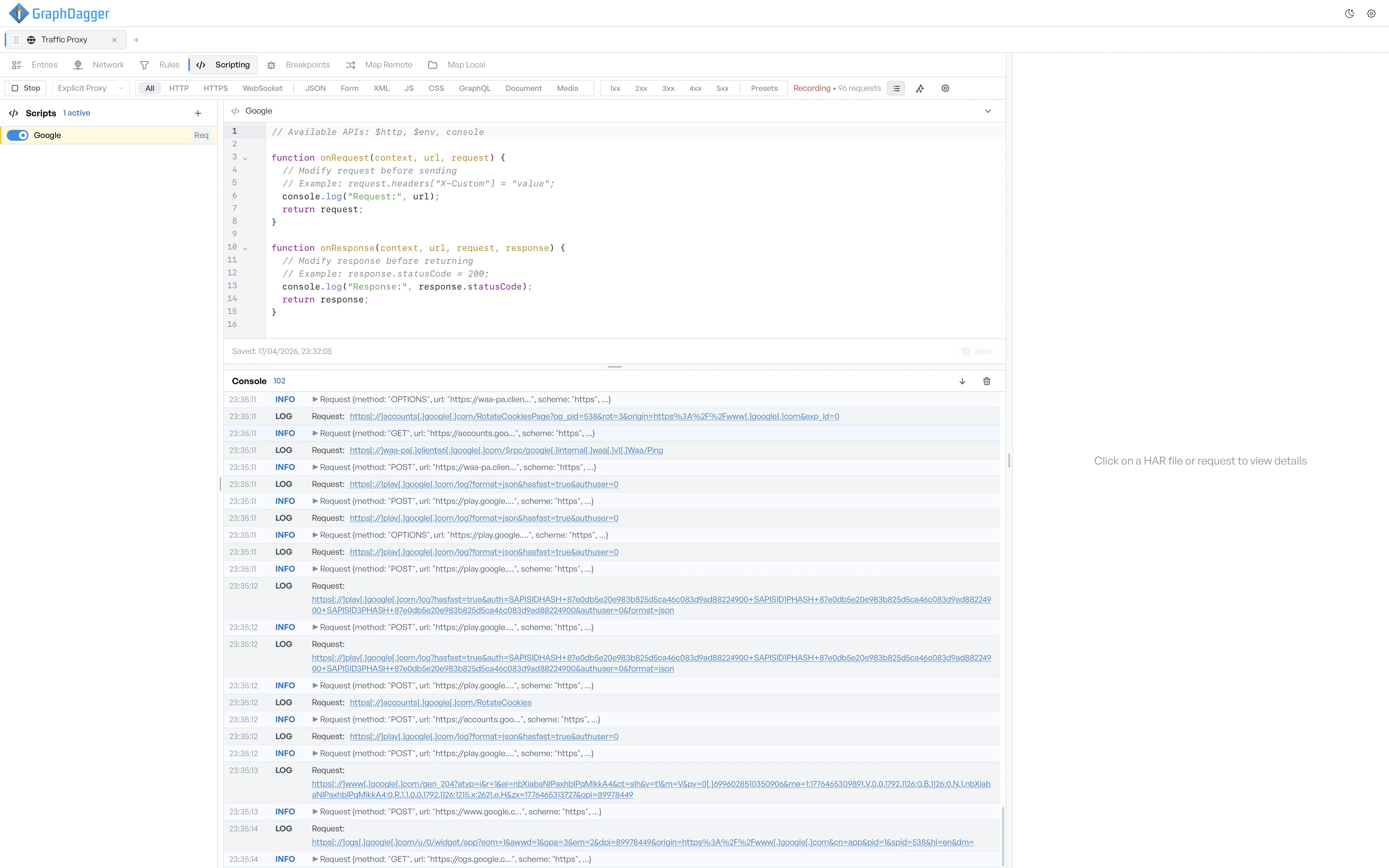This screenshot has width=1389, height=868.
Task: Filter by Media type
Action: tap(568, 88)
